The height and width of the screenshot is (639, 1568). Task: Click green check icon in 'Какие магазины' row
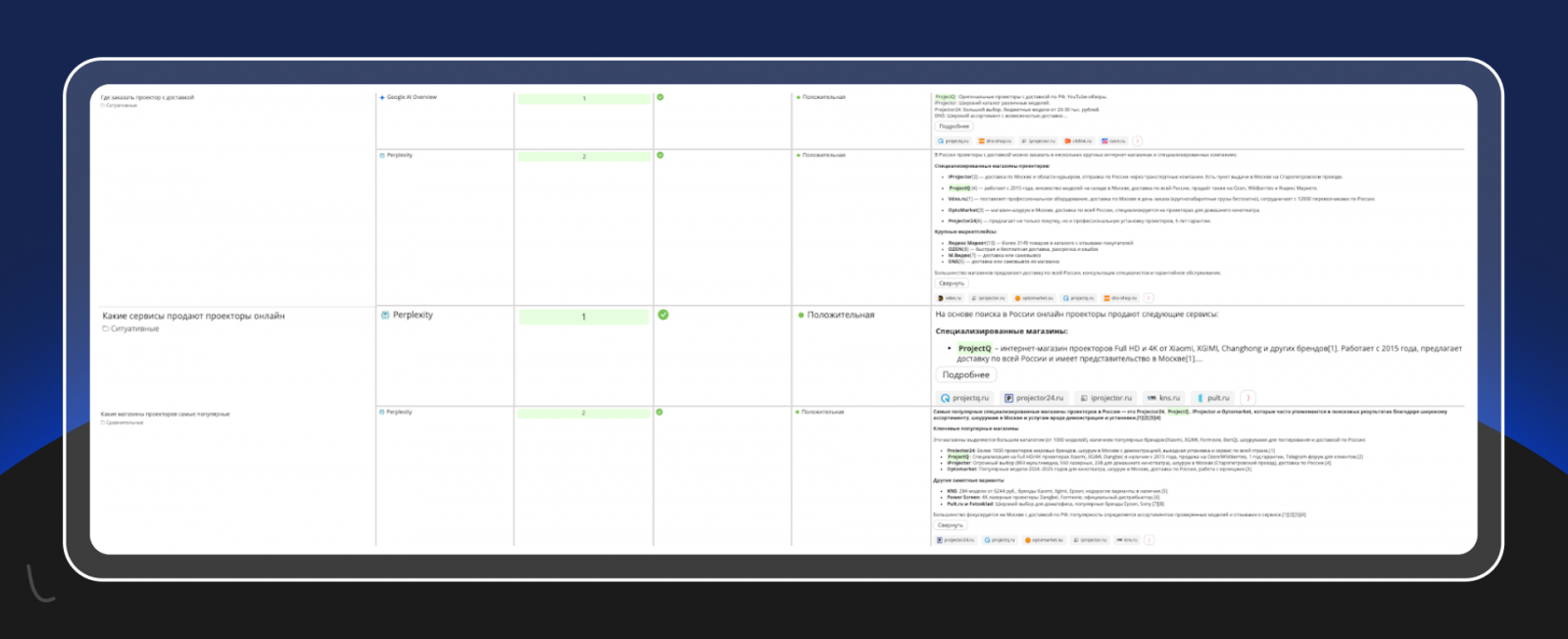(660, 412)
